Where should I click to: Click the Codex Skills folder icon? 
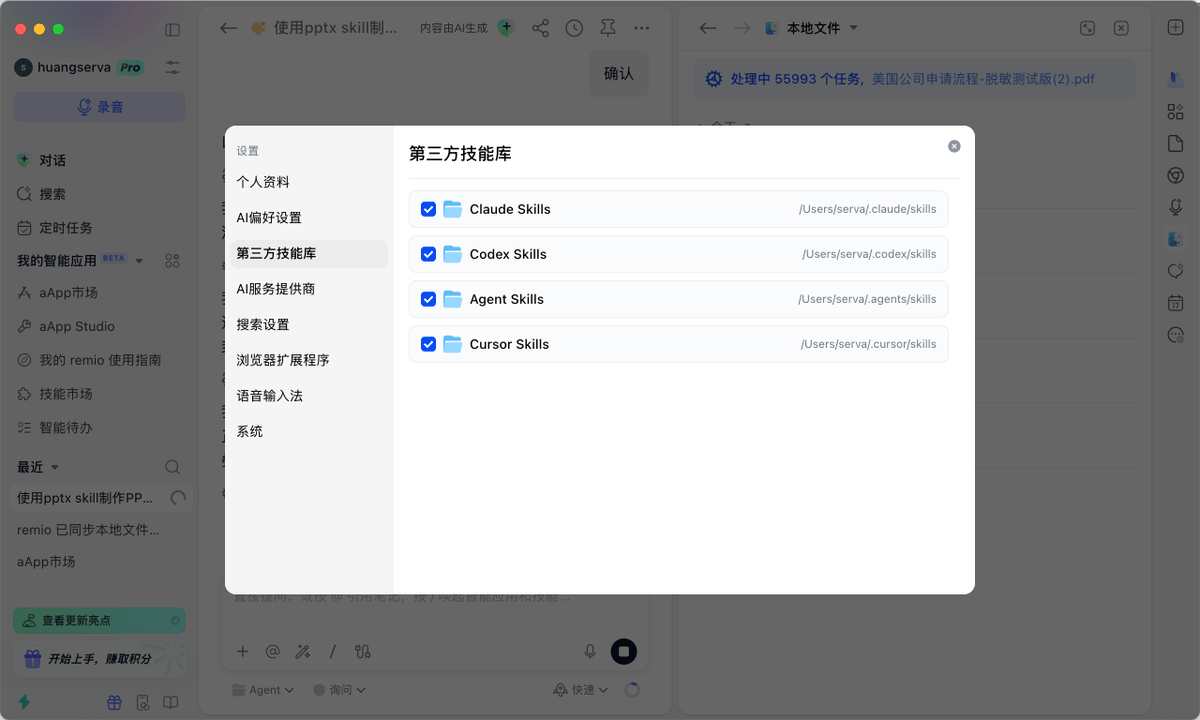click(x=452, y=254)
